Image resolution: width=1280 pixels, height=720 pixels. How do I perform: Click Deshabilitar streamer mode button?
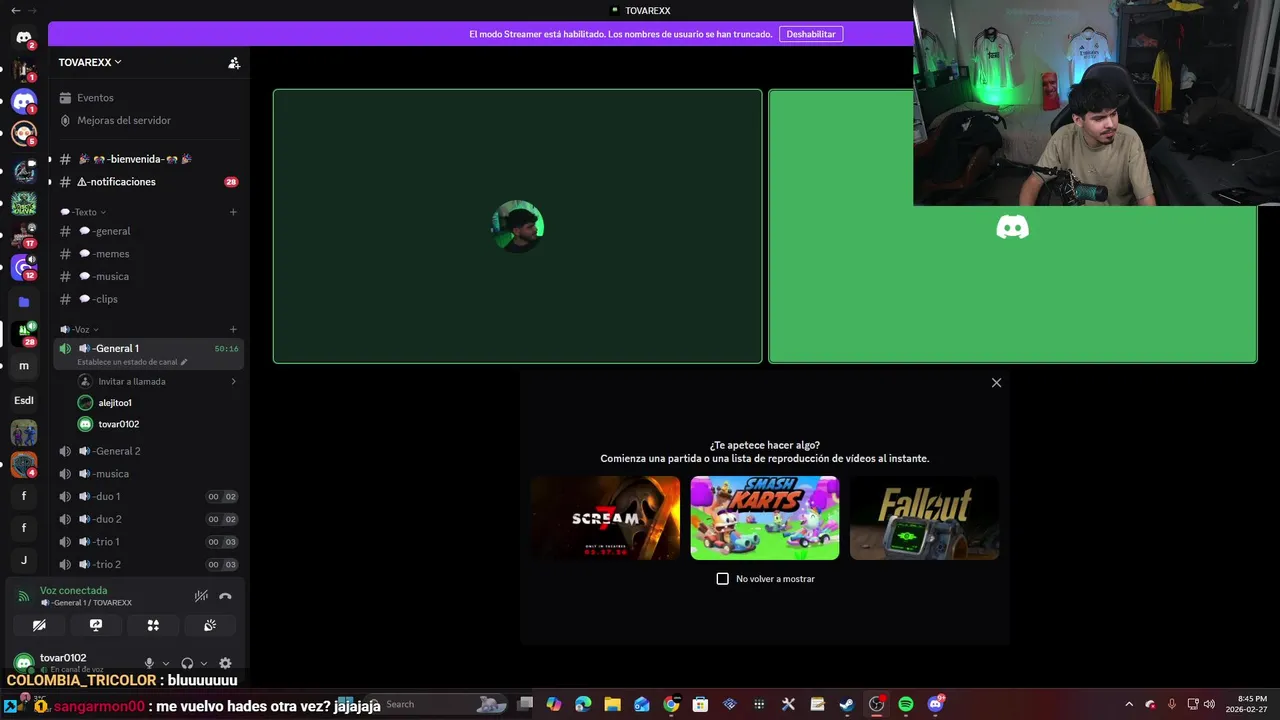point(811,34)
